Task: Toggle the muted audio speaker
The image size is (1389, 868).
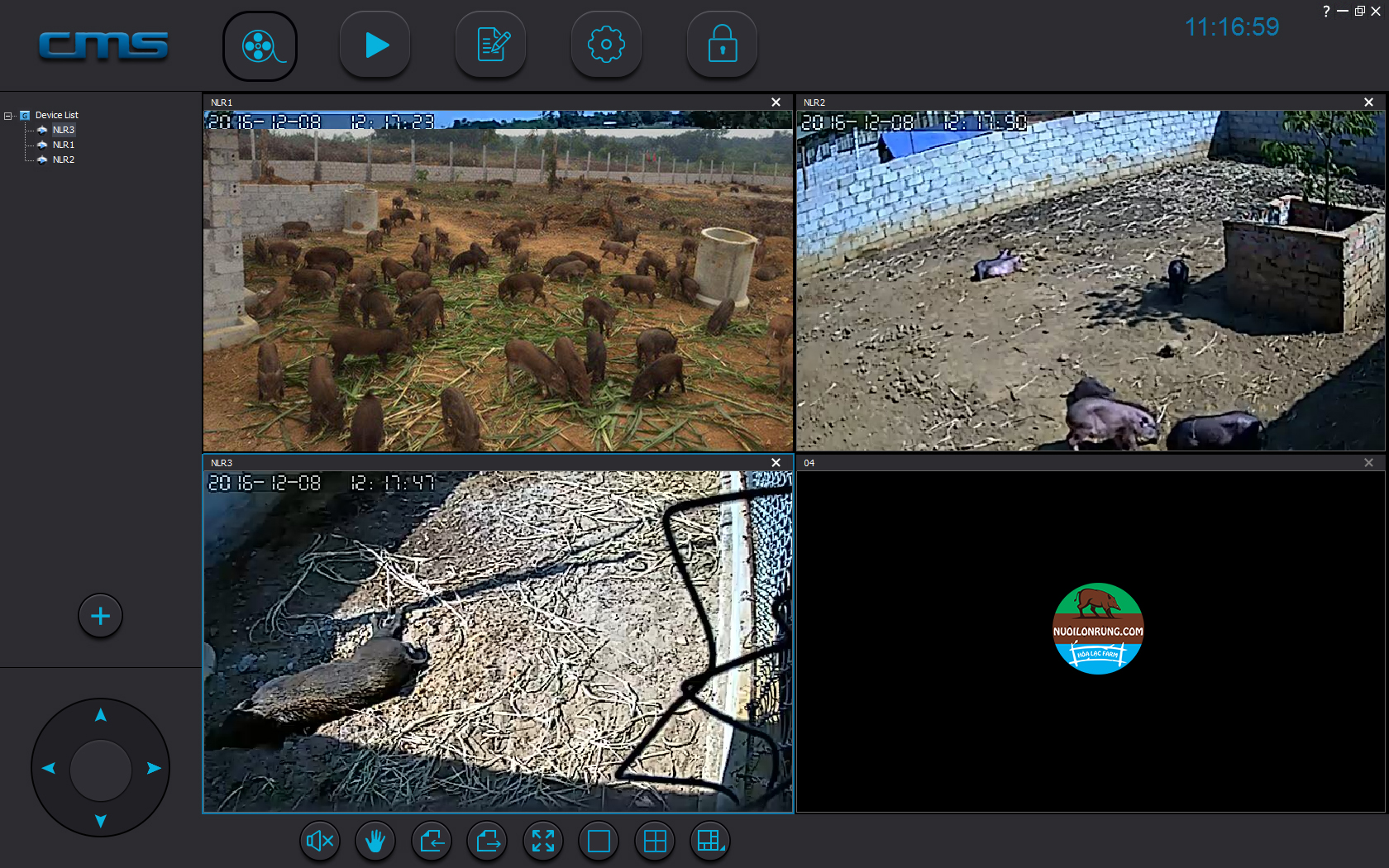Action: (319, 842)
